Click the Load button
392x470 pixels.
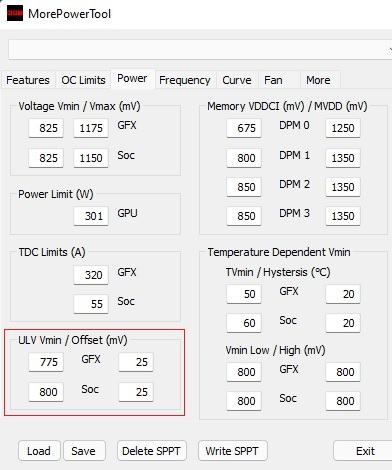[39, 451]
